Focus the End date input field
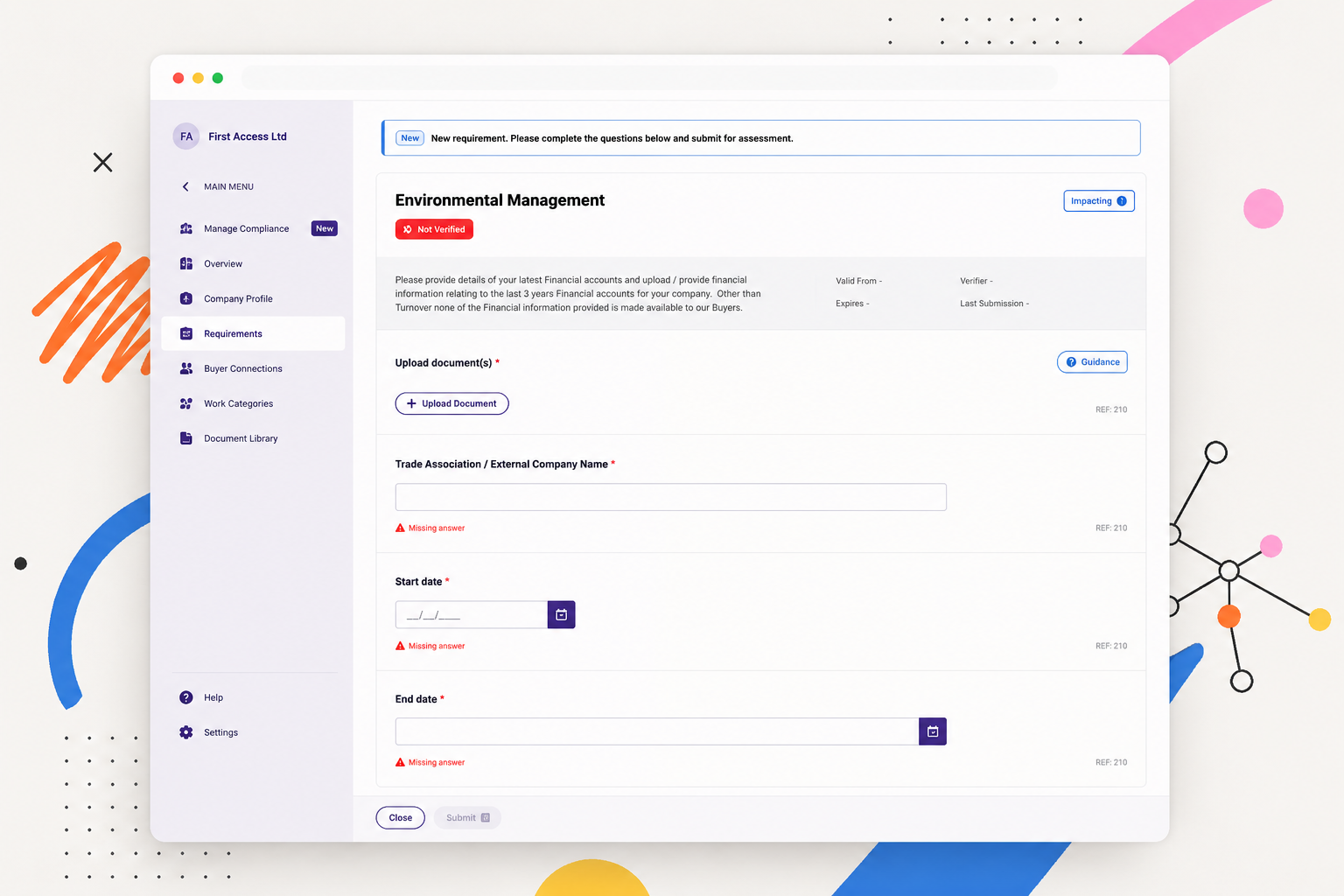Image resolution: width=1344 pixels, height=896 pixels. 657,731
